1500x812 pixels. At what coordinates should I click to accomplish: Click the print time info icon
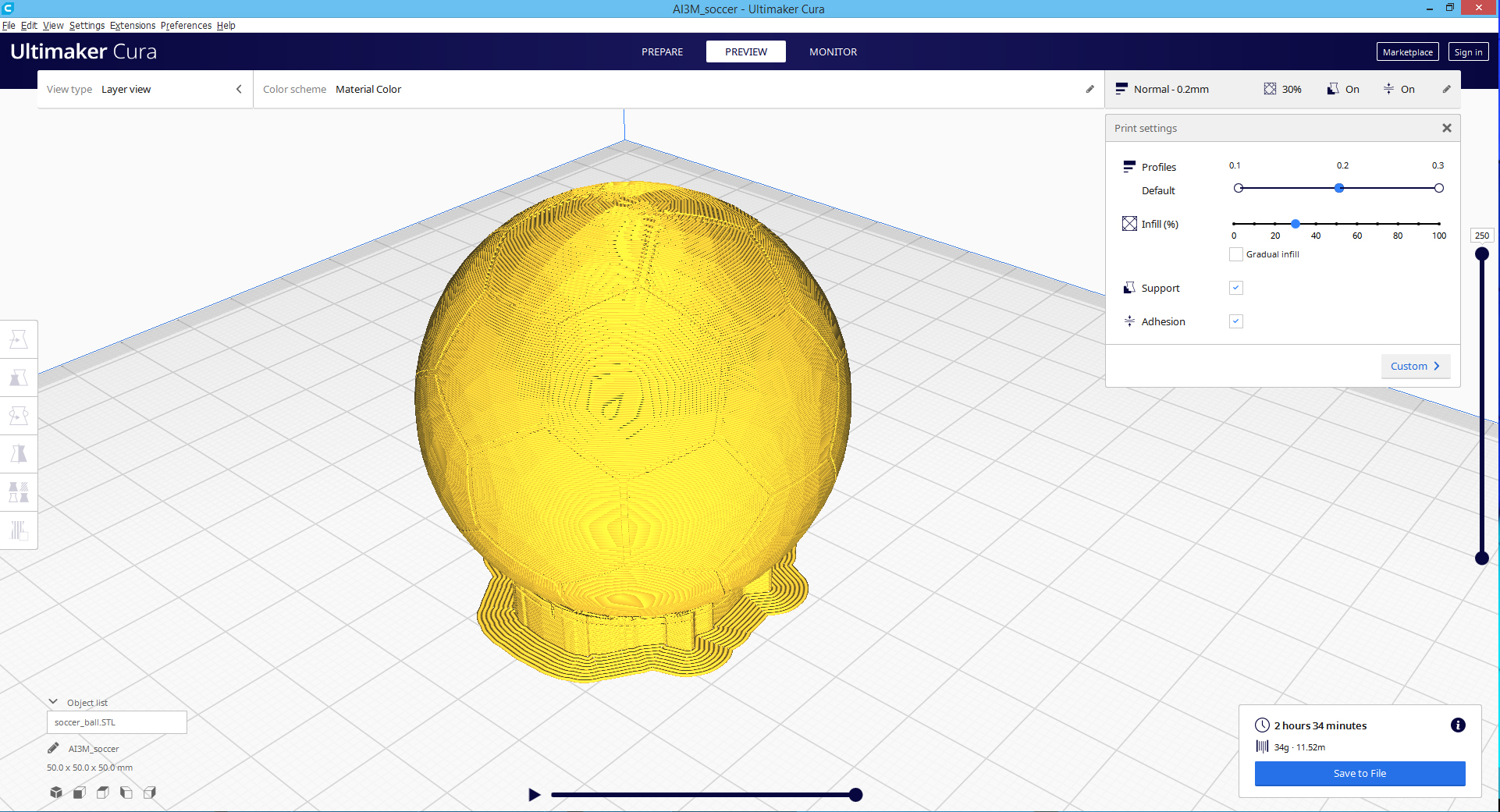point(1458,725)
